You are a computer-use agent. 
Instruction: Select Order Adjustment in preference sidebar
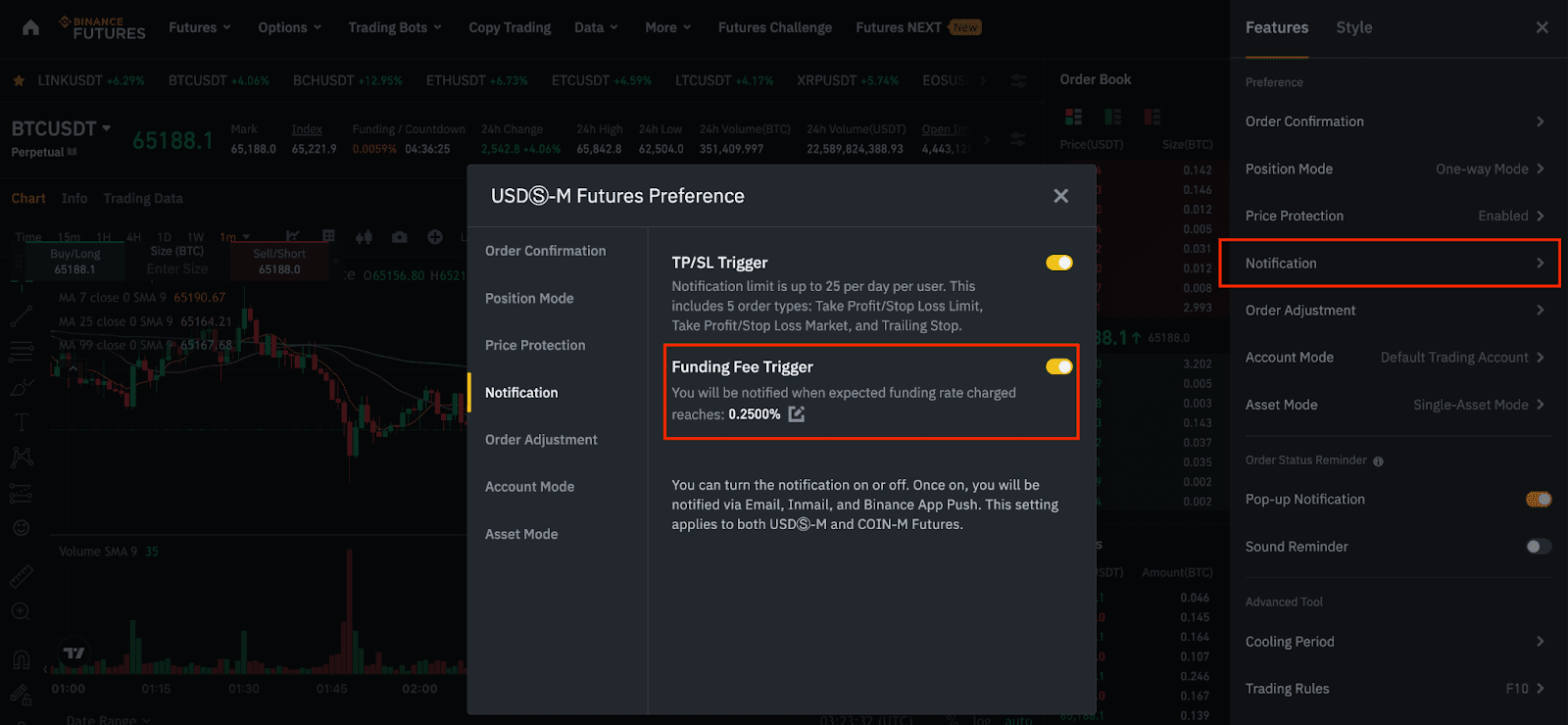(541, 440)
